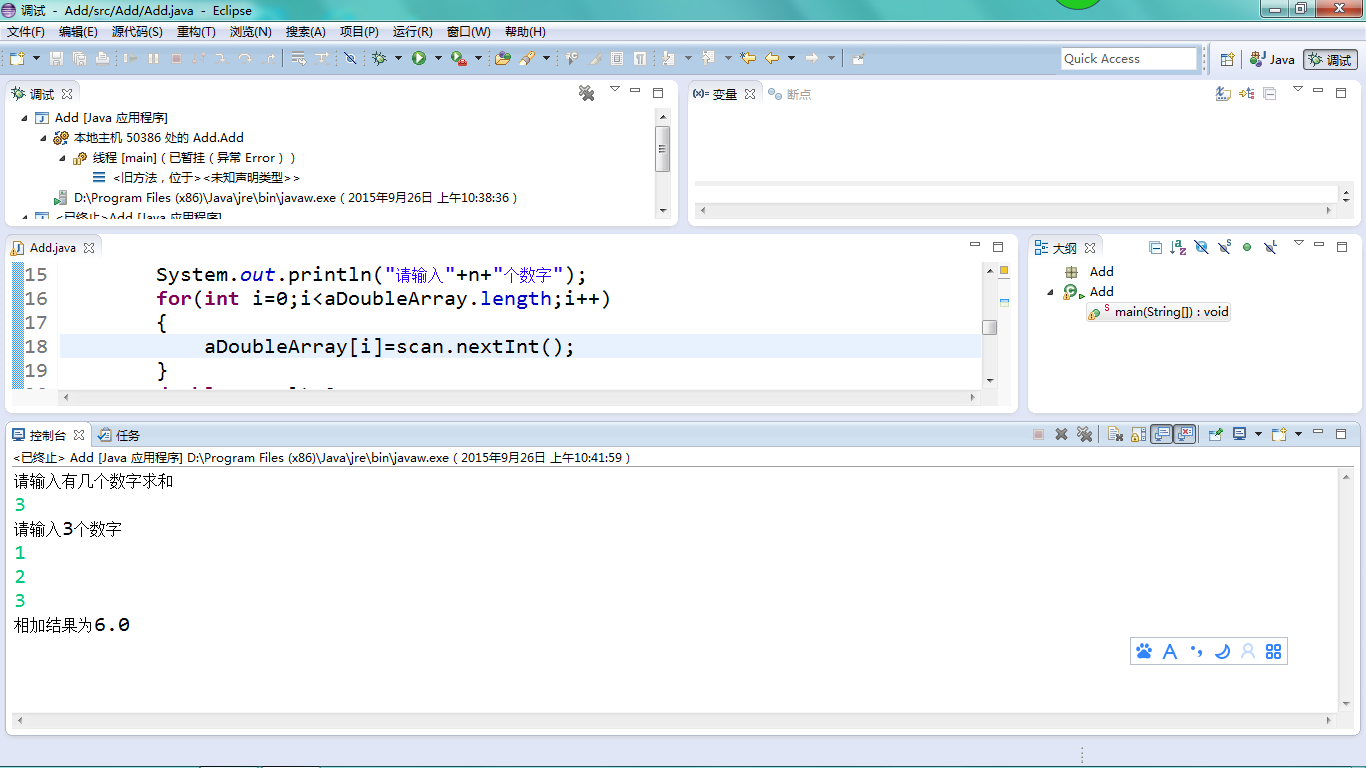This screenshot has height=768, width=1366.
Task: Toggle show console when standard out changes
Action: [1161, 434]
